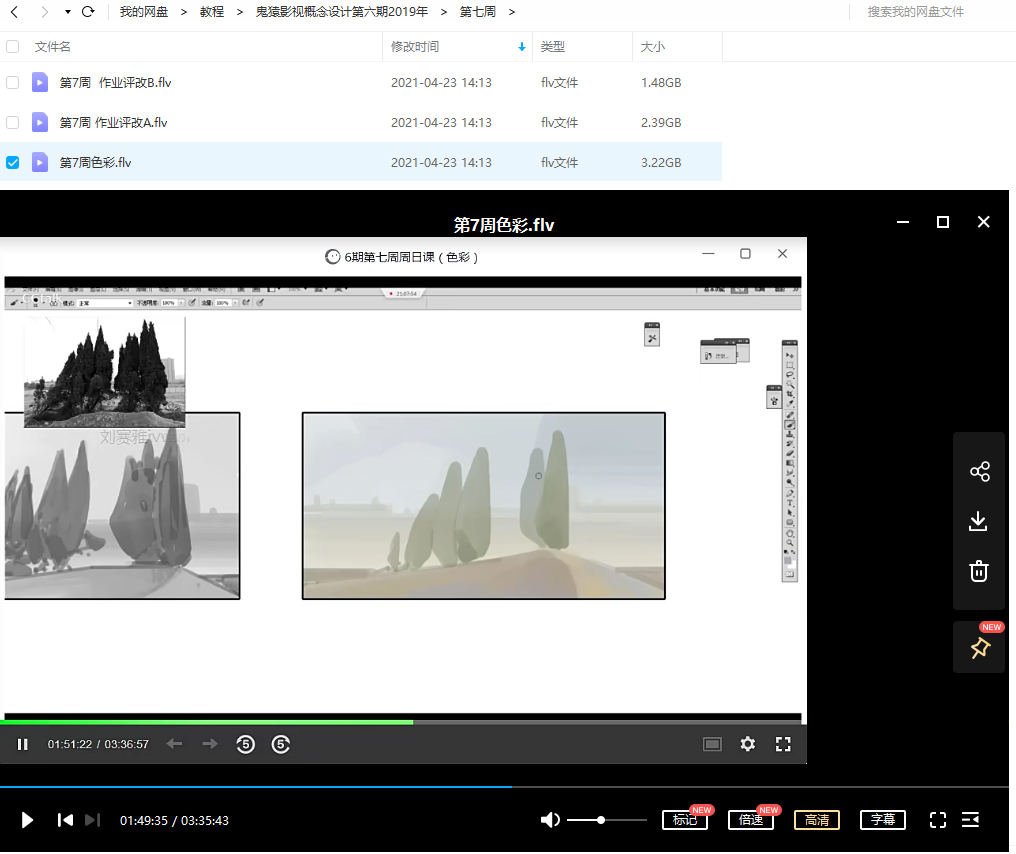1016x854 pixels.
Task: Tick the select-all checkbox beside 文件名
Action: [13, 47]
